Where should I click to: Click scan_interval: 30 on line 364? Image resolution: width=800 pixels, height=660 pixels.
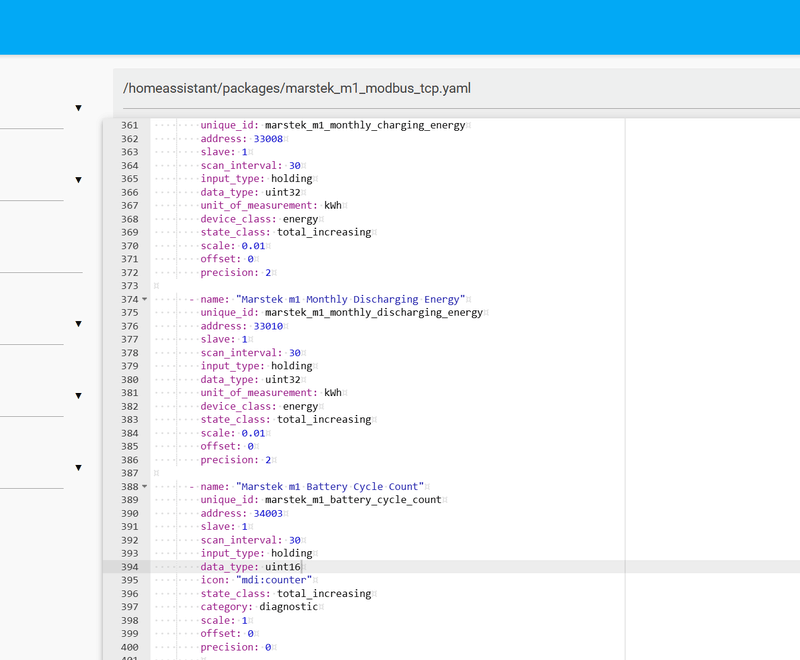(x=251, y=165)
